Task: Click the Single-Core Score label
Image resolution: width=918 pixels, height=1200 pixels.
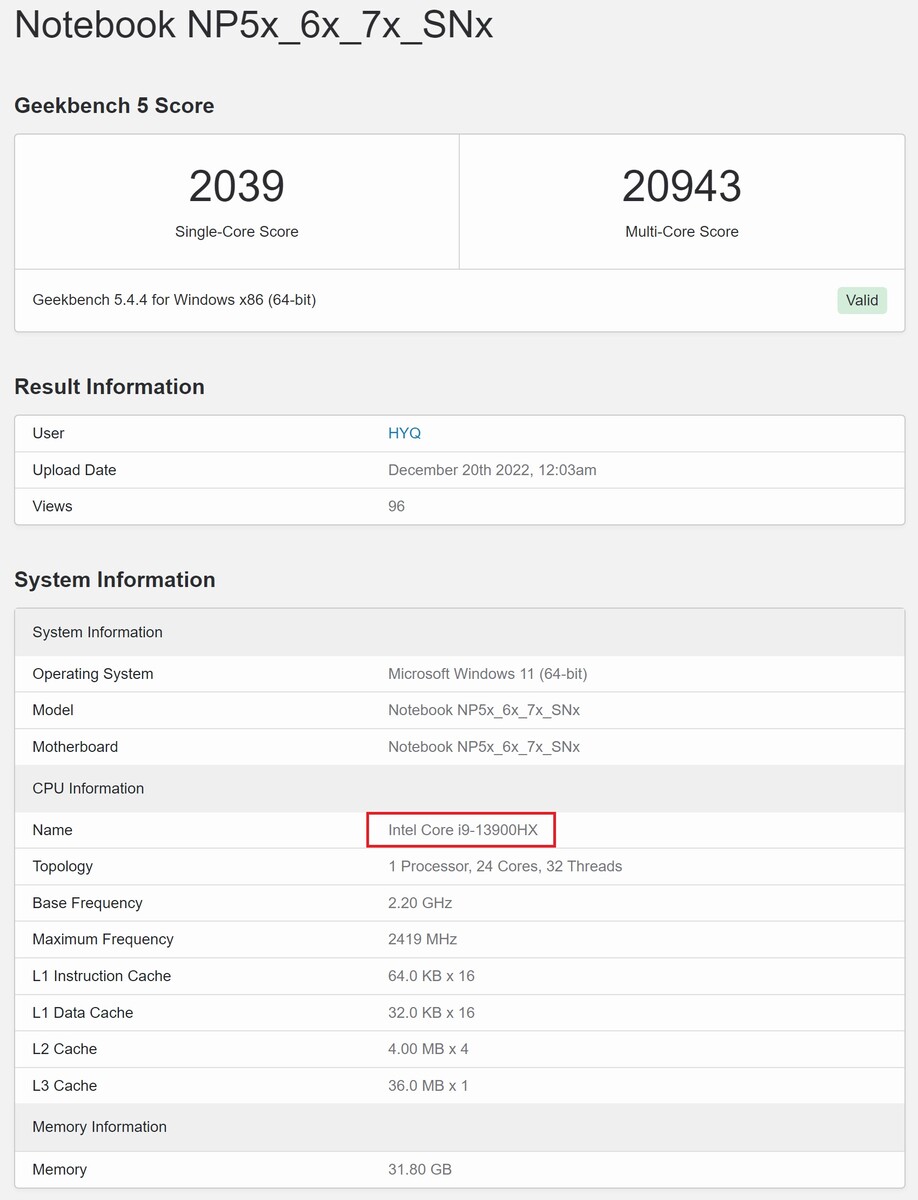Action: pos(237,231)
